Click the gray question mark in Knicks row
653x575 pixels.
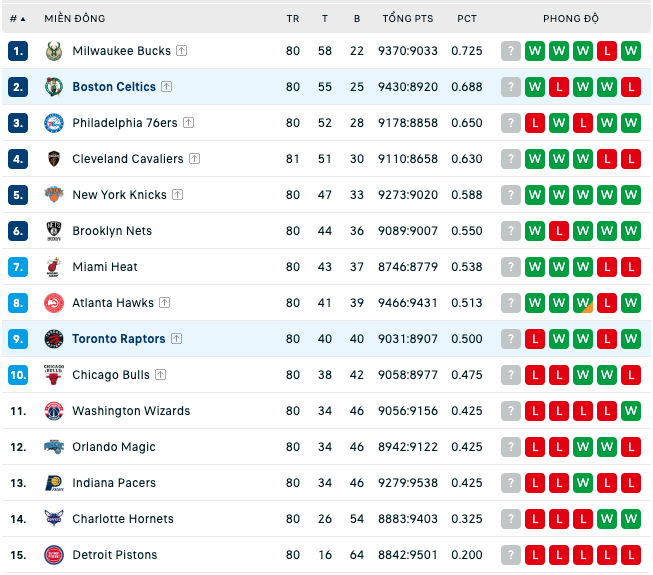click(511, 195)
